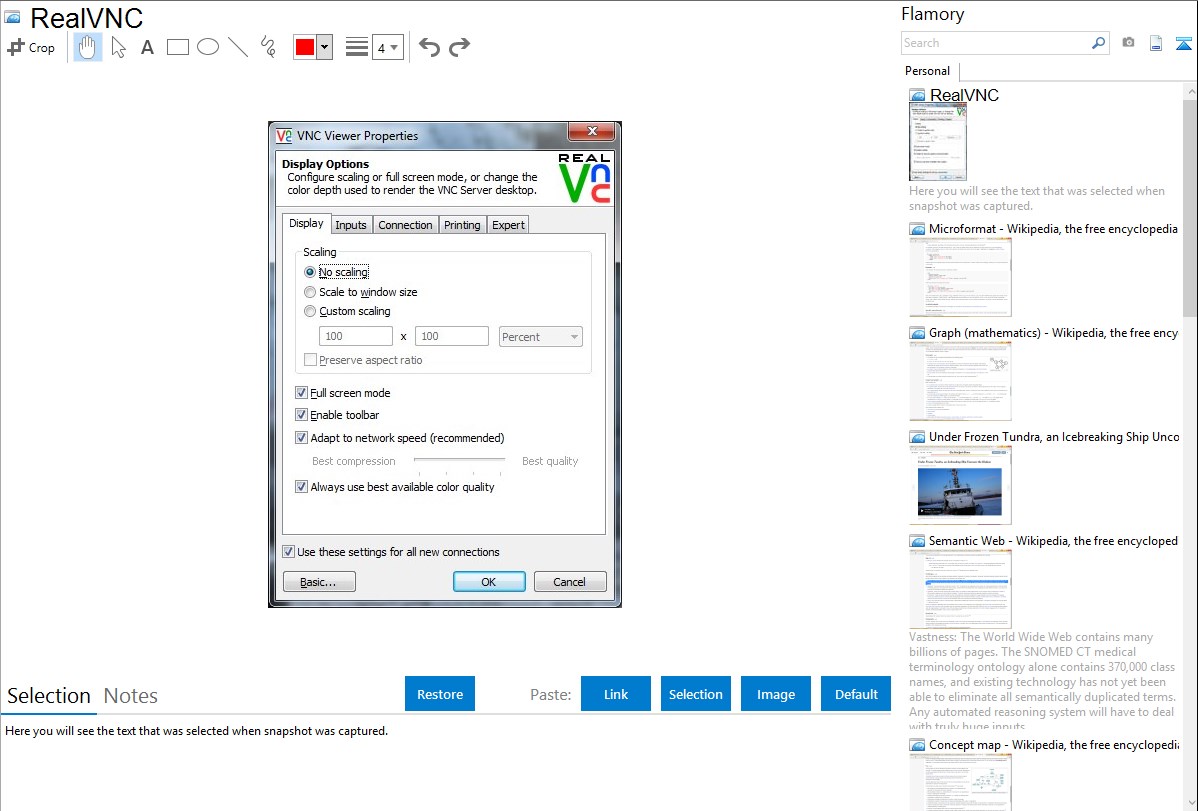Click the camera capture icon
1198x811 pixels.
(1128, 43)
